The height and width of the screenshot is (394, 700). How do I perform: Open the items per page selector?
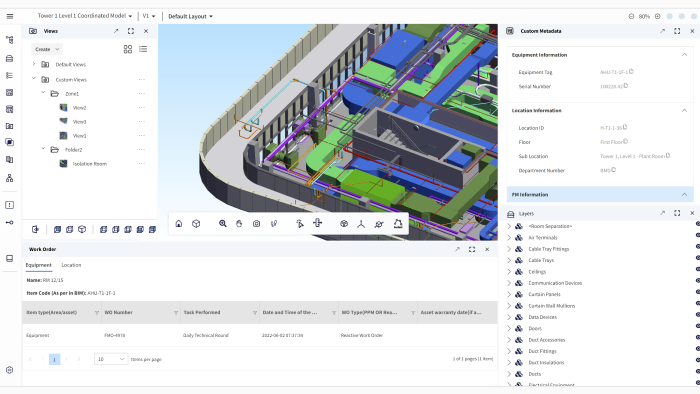pyautogui.click(x=111, y=359)
